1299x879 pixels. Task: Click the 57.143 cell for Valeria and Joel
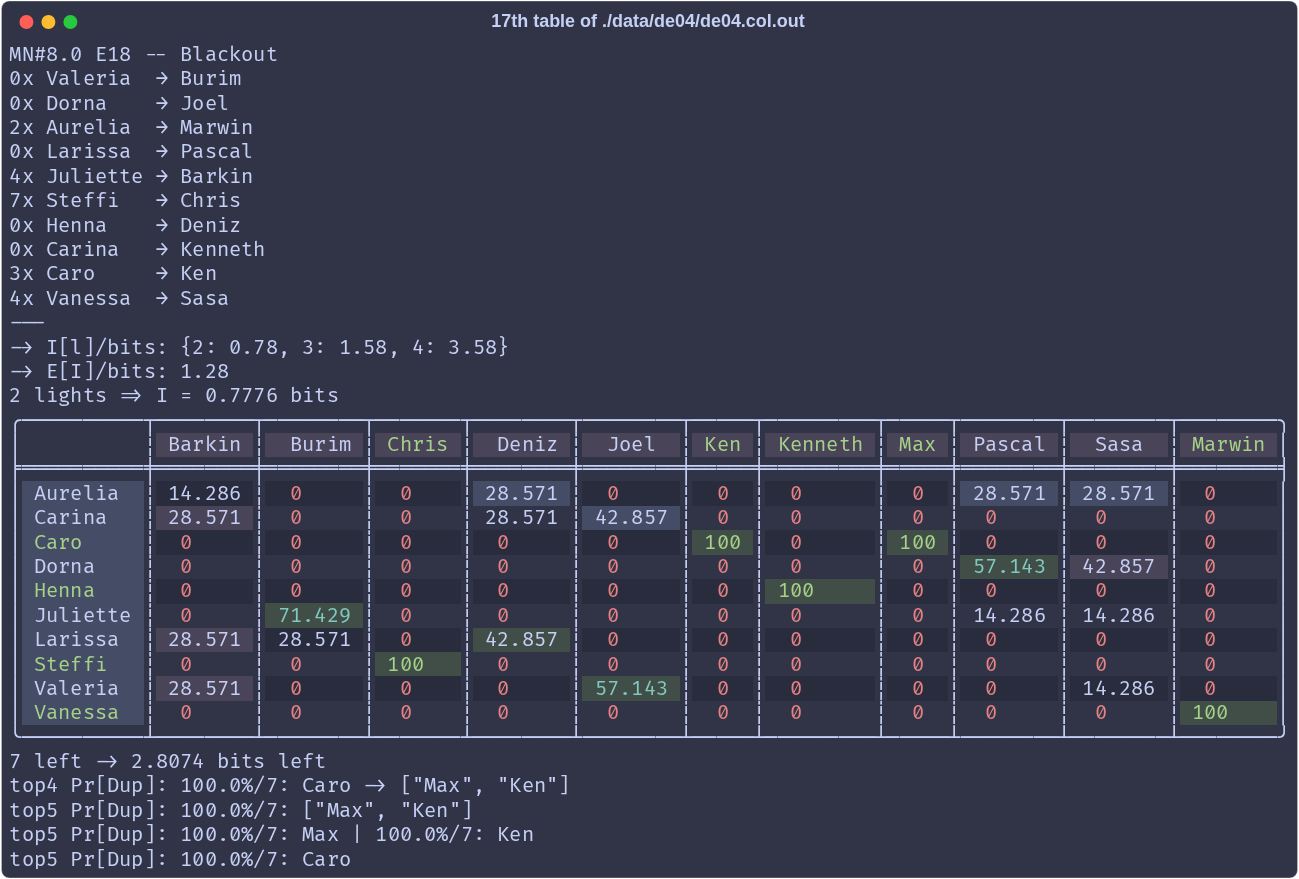(631, 688)
